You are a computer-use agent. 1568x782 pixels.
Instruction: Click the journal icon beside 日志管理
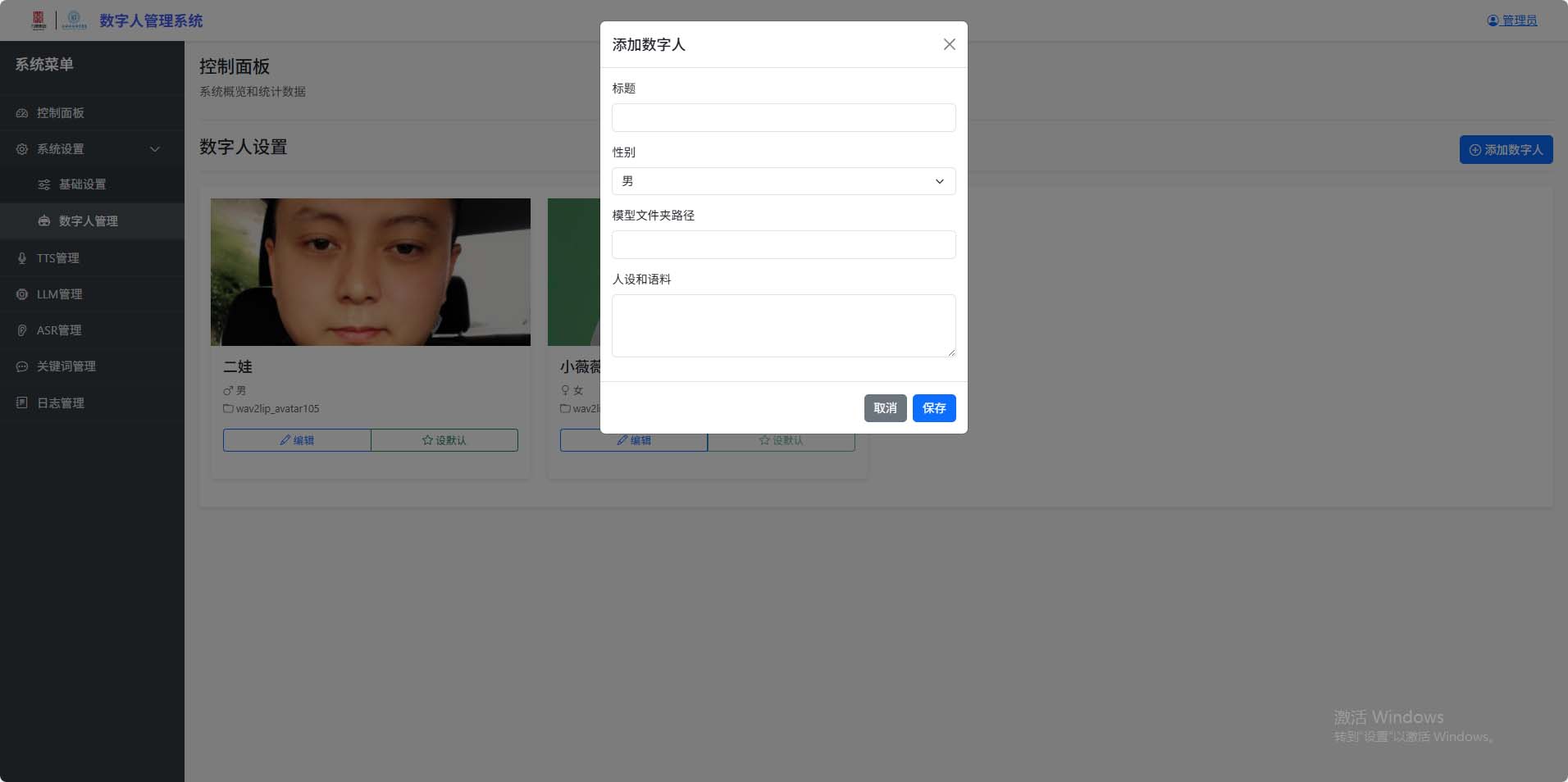pyautogui.click(x=22, y=402)
